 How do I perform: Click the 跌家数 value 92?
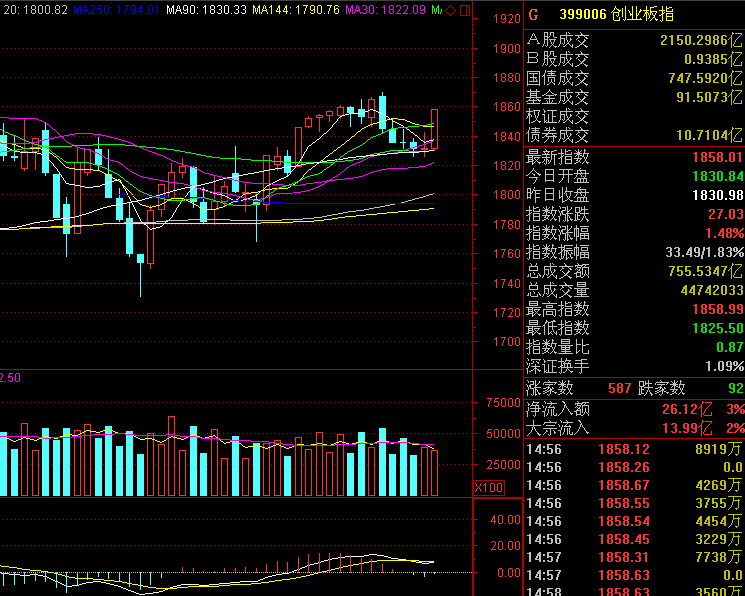(735, 388)
